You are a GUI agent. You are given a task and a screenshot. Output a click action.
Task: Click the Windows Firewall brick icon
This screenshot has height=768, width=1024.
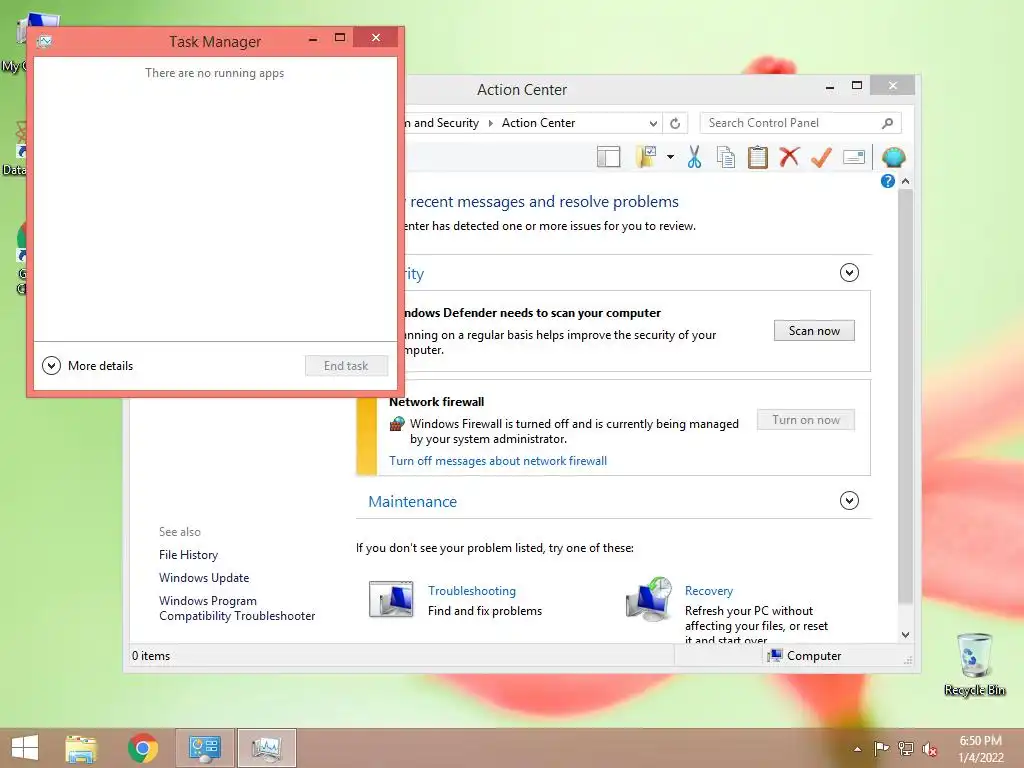point(397,424)
